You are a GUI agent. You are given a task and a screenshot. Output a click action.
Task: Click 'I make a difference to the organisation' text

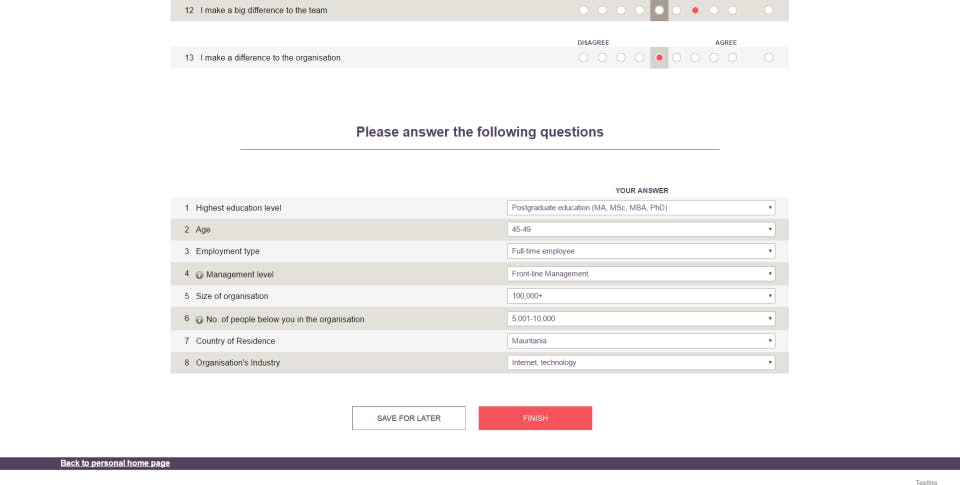pyautogui.click(x=270, y=58)
